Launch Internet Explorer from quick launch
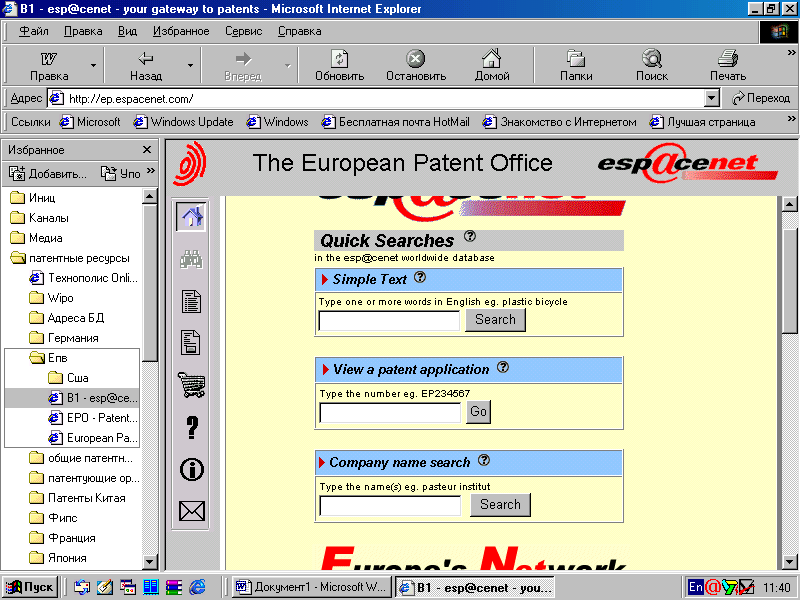This screenshot has width=800, height=600. (x=197, y=587)
